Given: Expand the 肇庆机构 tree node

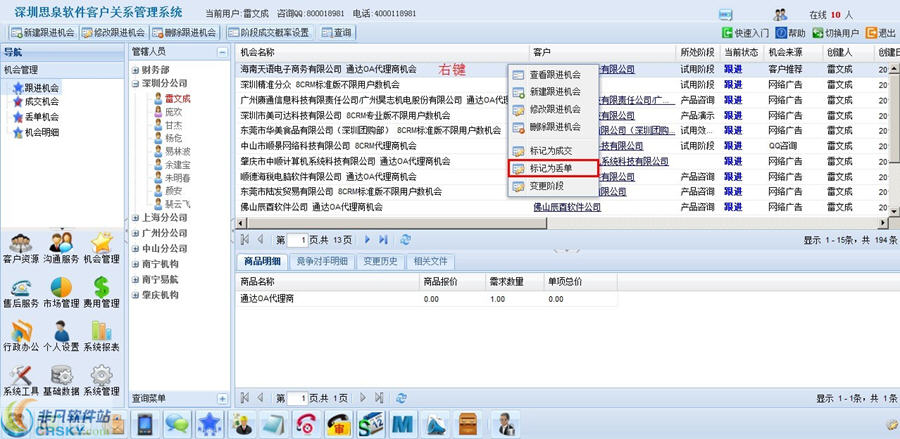Looking at the screenshot, I should click(x=135, y=295).
